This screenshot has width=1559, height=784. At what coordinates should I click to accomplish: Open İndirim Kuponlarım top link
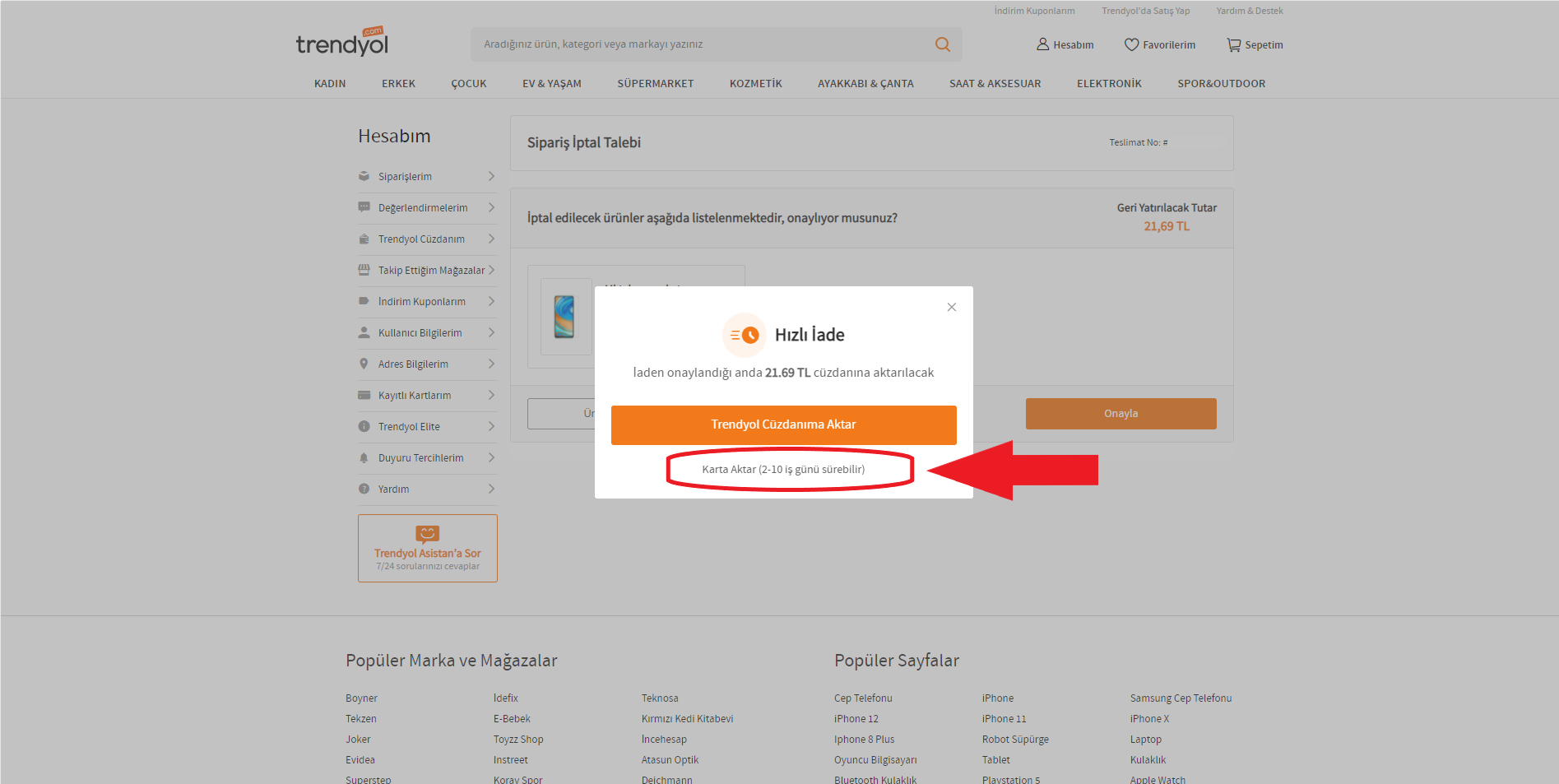coord(1034,11)
